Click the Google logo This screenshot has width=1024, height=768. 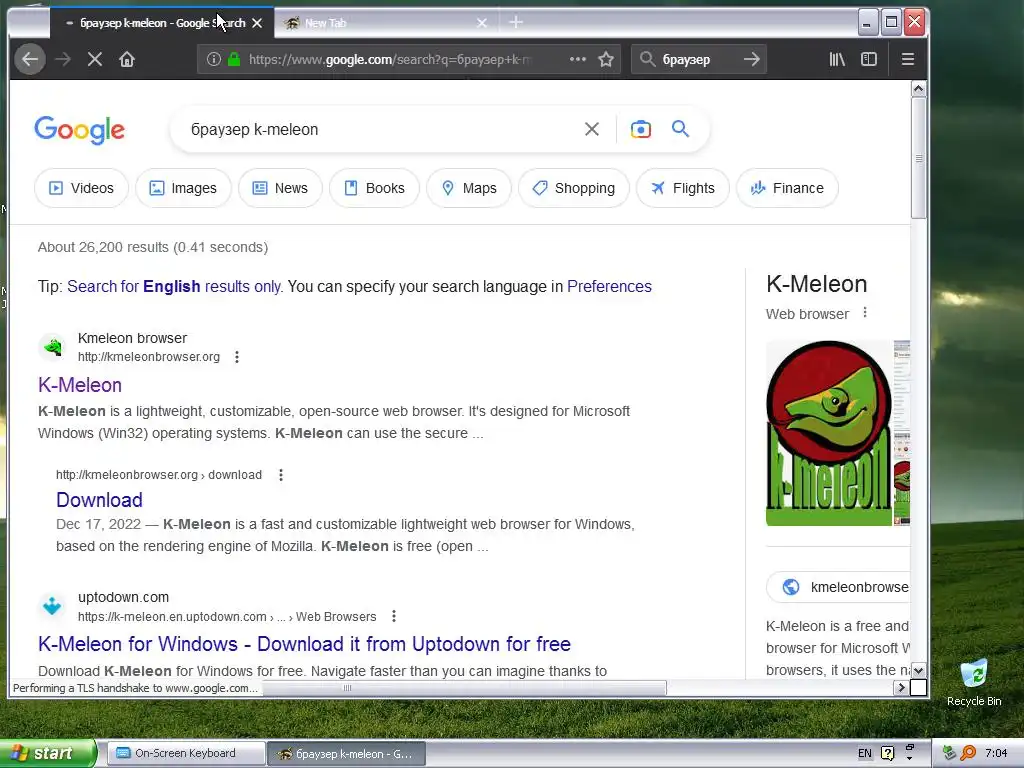tap(80, 130)
